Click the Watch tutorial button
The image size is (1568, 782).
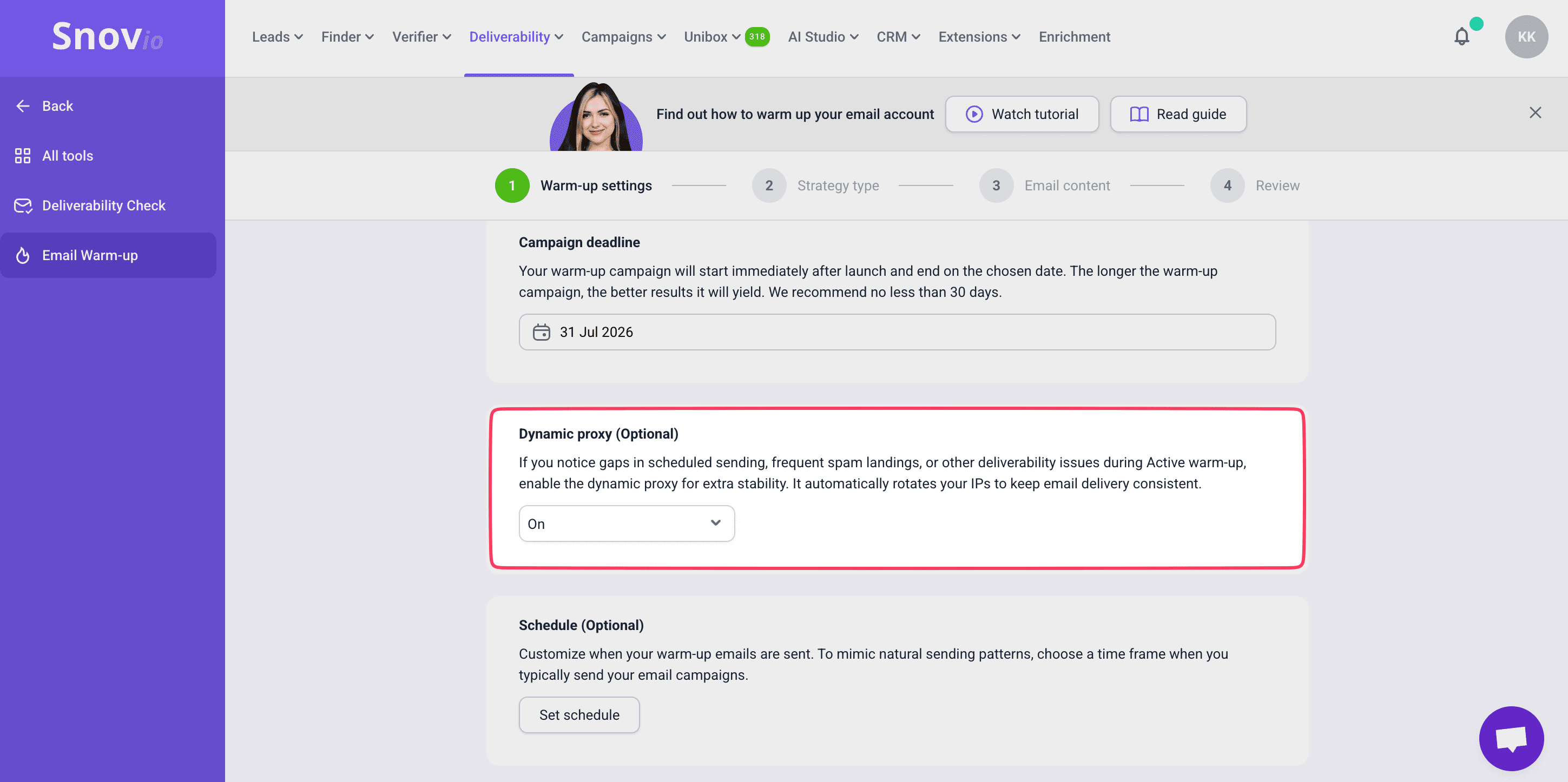click(x=1022, y=115)
